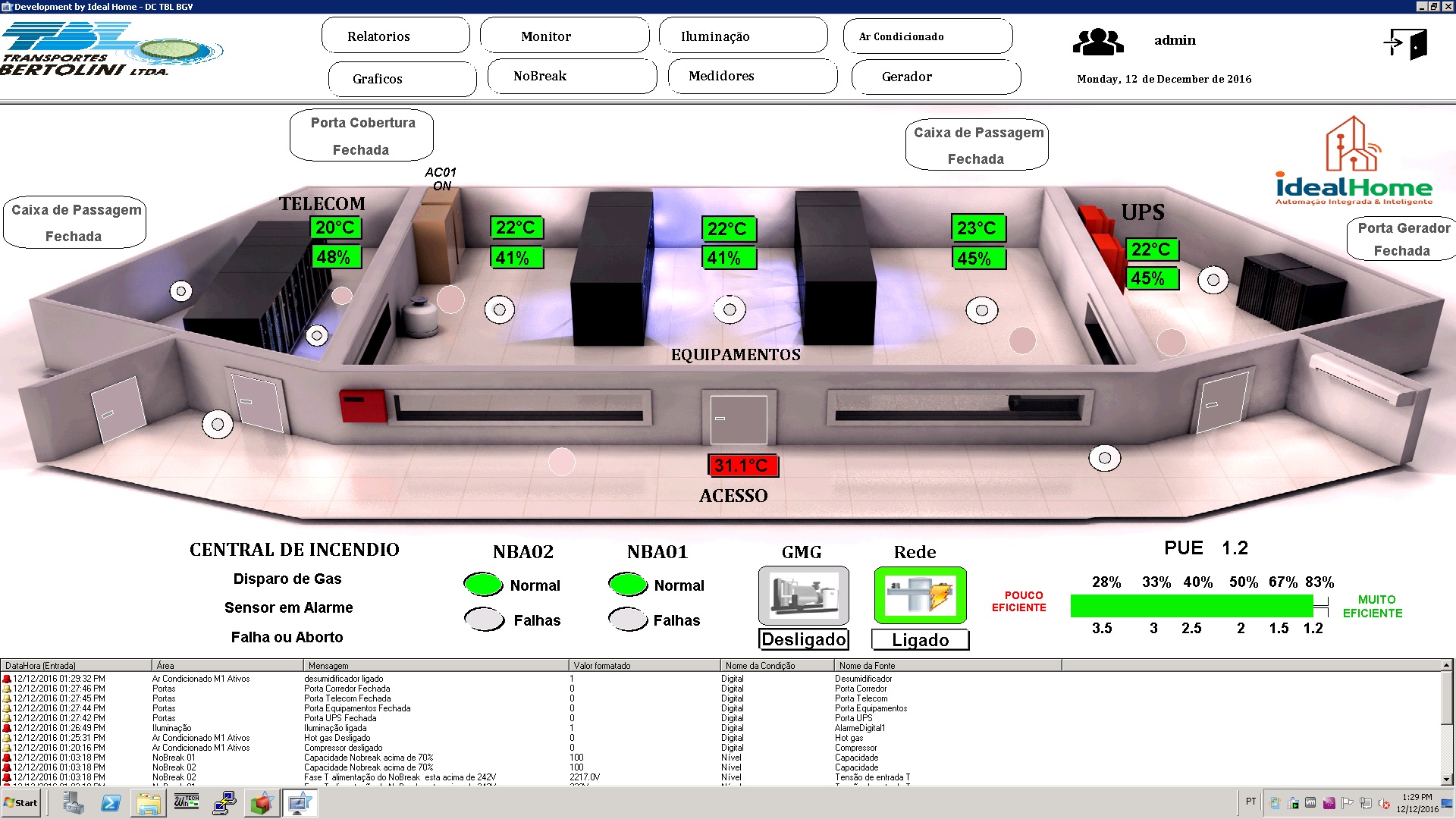Click the red 31.1°C access temperature
The image size is (1456, 819).
[x=742, y=466]
